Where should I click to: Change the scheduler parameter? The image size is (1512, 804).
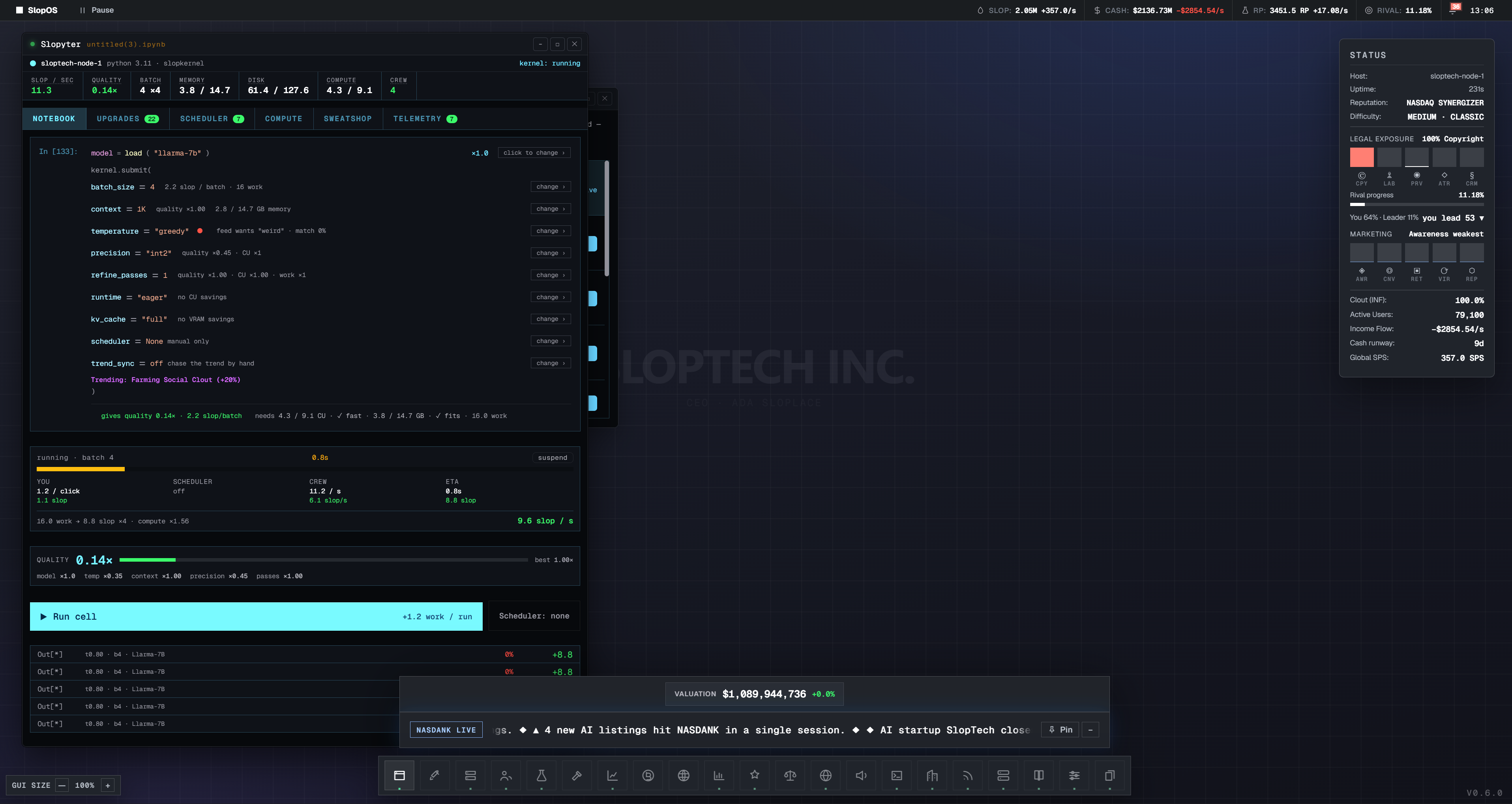pos(550,341)
